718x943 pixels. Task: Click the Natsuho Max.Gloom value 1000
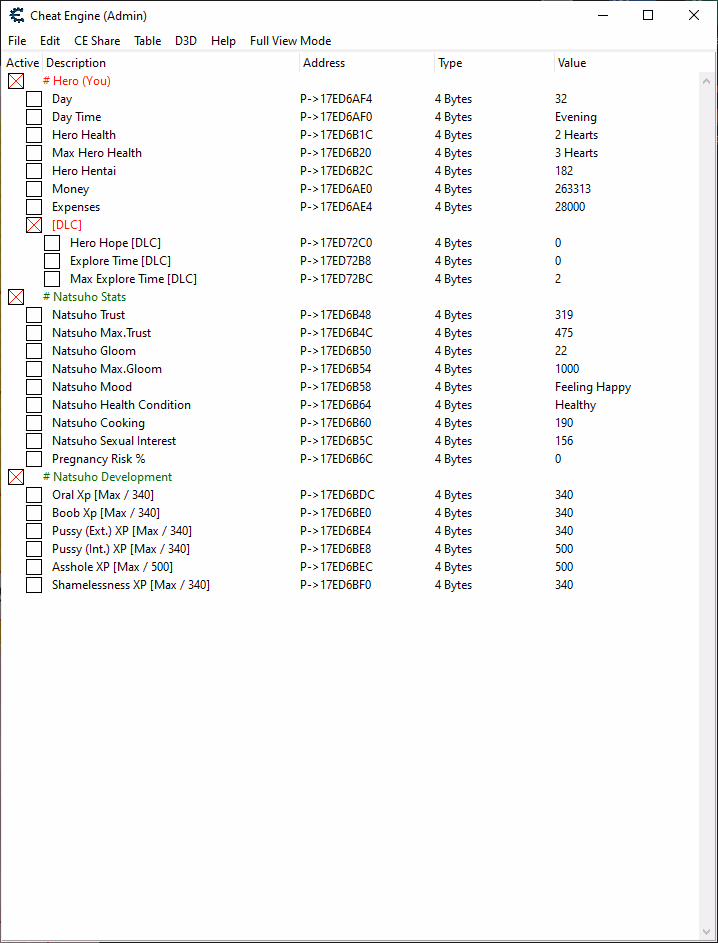pyautogui.click(x=567, y=369)
